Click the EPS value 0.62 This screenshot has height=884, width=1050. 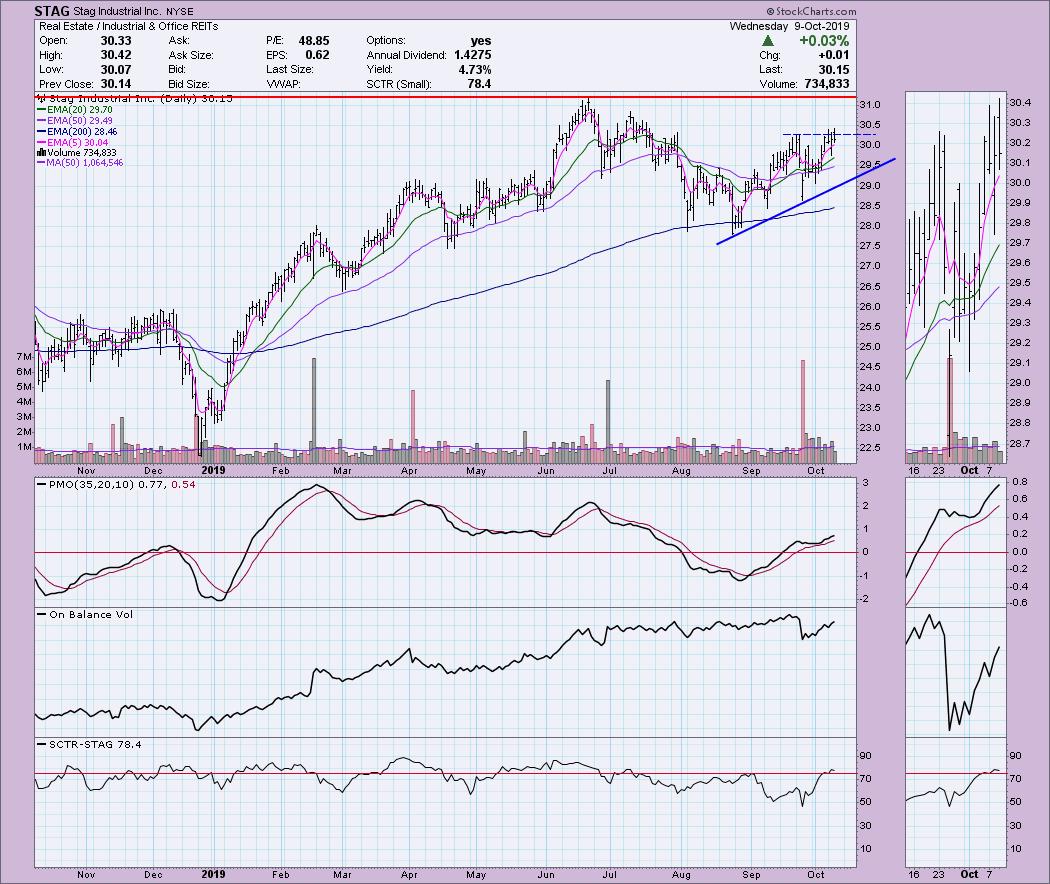(x=317, y=55)
